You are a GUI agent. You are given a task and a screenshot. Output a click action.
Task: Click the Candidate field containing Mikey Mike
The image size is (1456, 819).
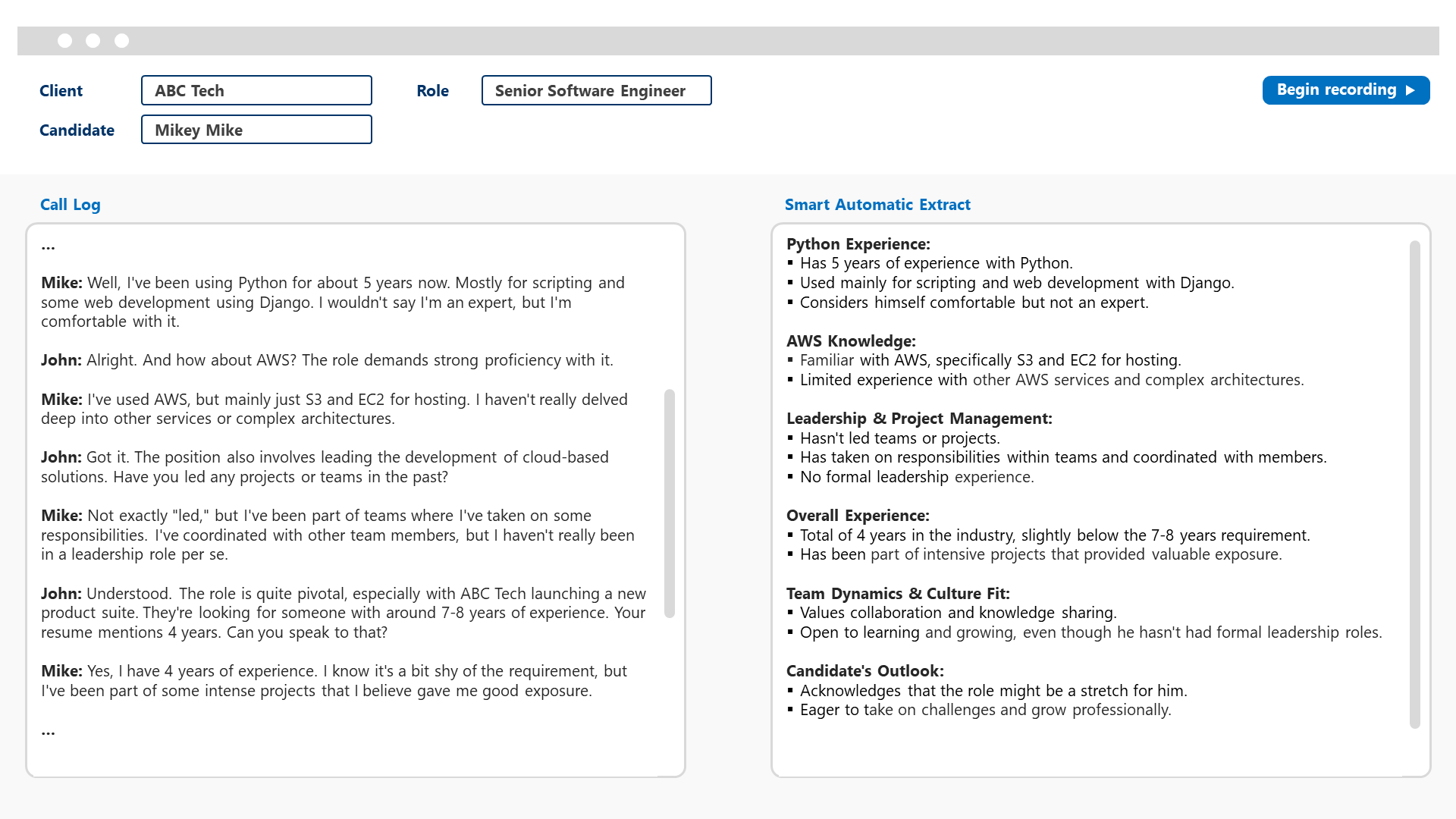[x=256, y=130]
